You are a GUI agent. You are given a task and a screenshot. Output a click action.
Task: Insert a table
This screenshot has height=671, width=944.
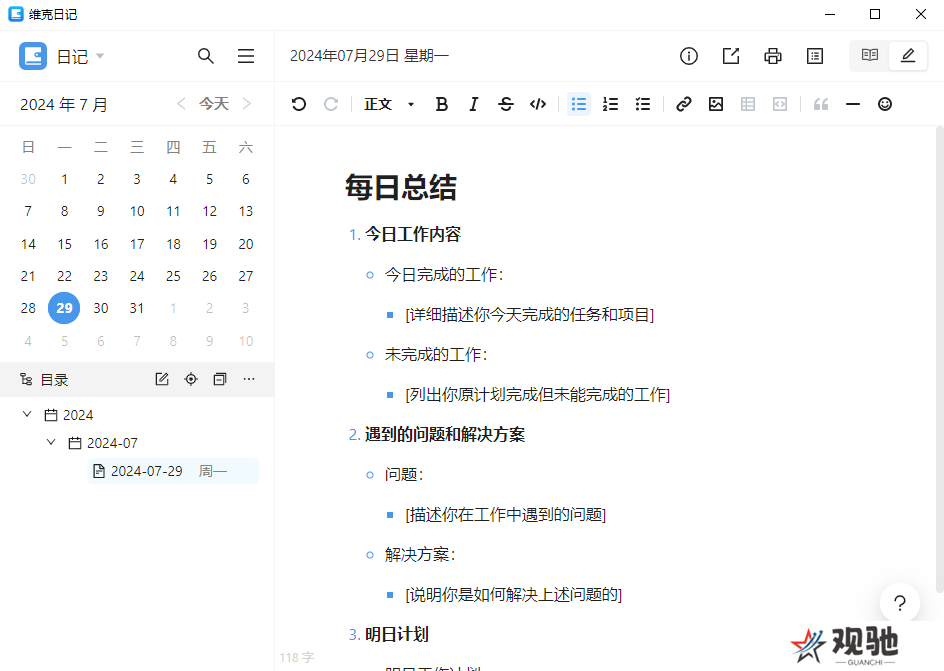point(748,104)
